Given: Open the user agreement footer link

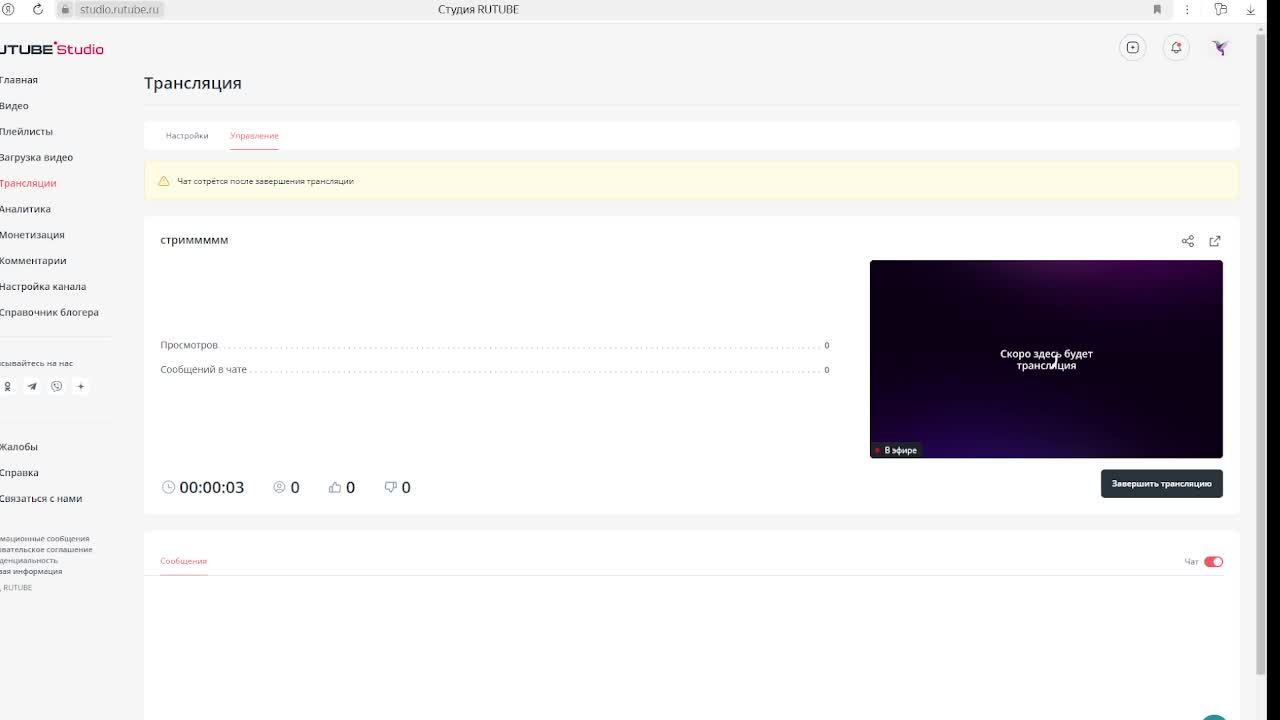Looking at the screenshot, I should (x=46, y=550).
